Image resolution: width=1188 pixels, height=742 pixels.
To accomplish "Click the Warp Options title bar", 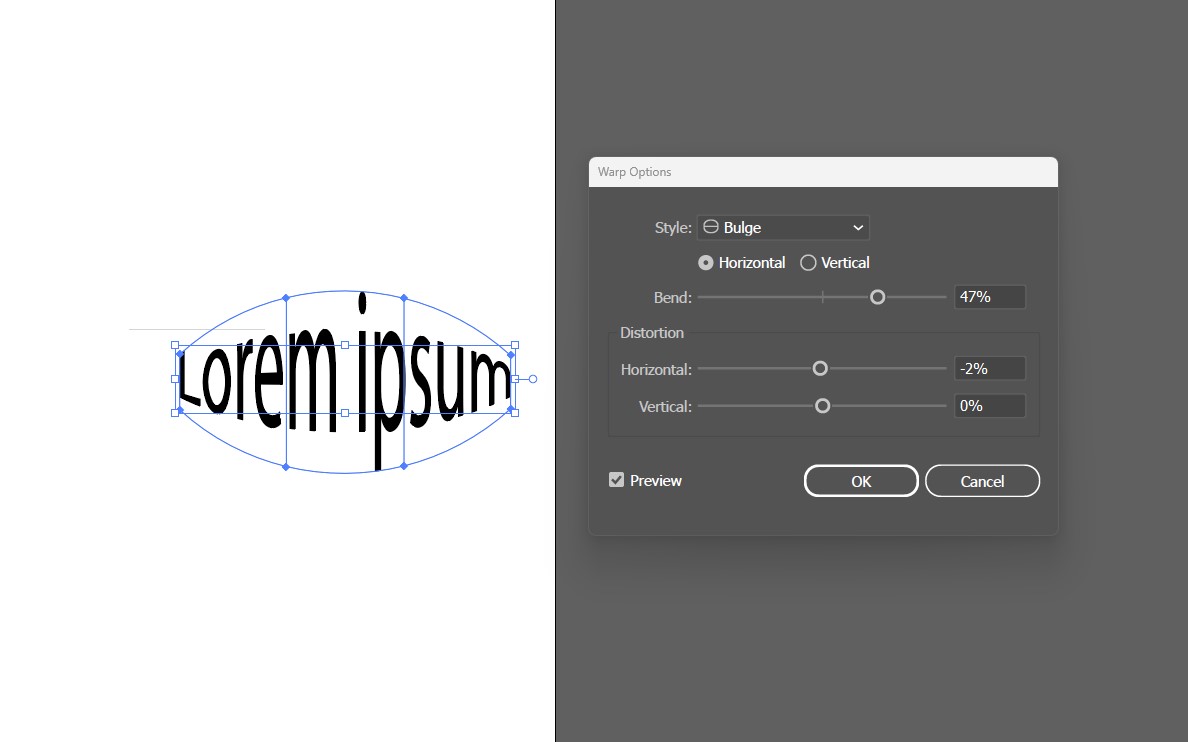I will tap(823, 171).
